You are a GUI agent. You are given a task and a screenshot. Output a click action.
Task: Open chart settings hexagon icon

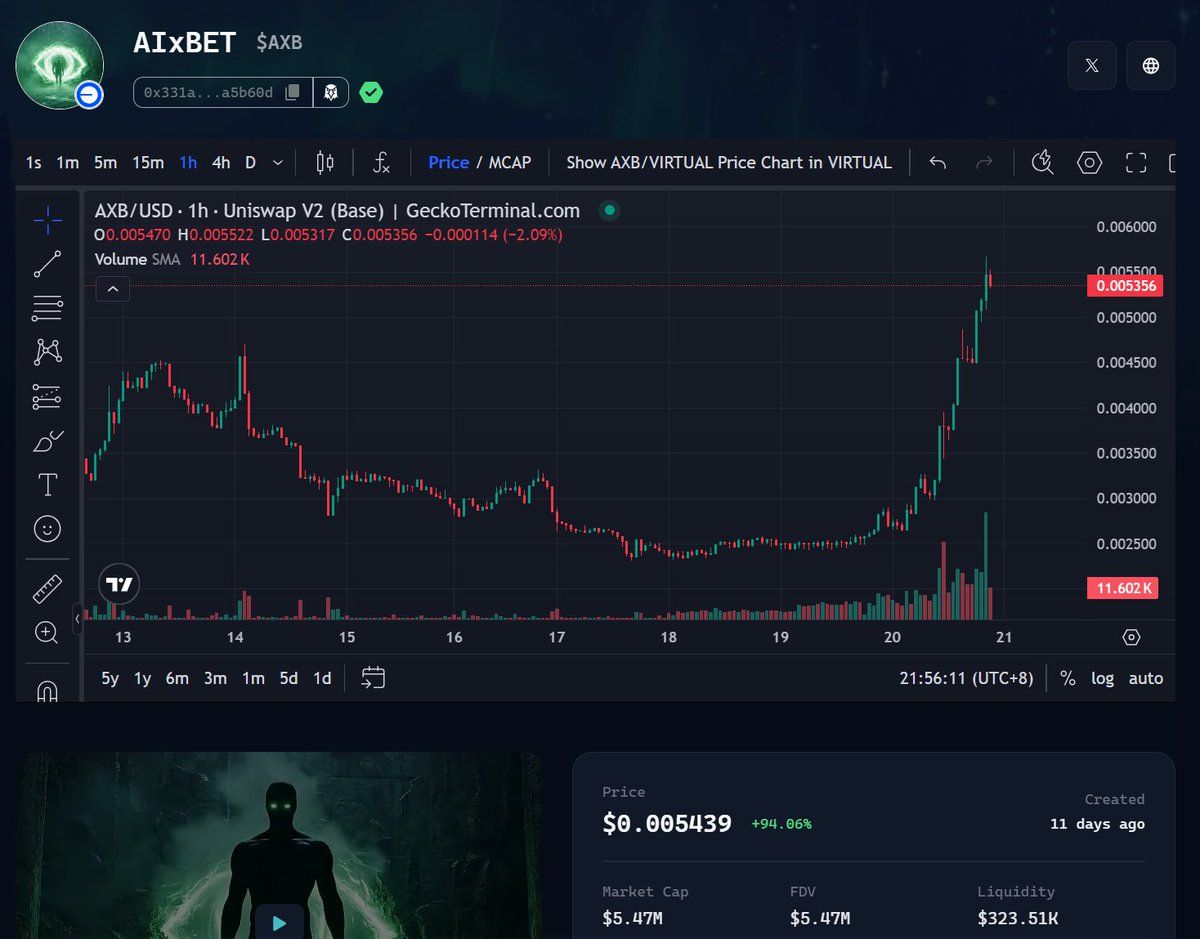pyautogui.click(x=1089, y=162)
